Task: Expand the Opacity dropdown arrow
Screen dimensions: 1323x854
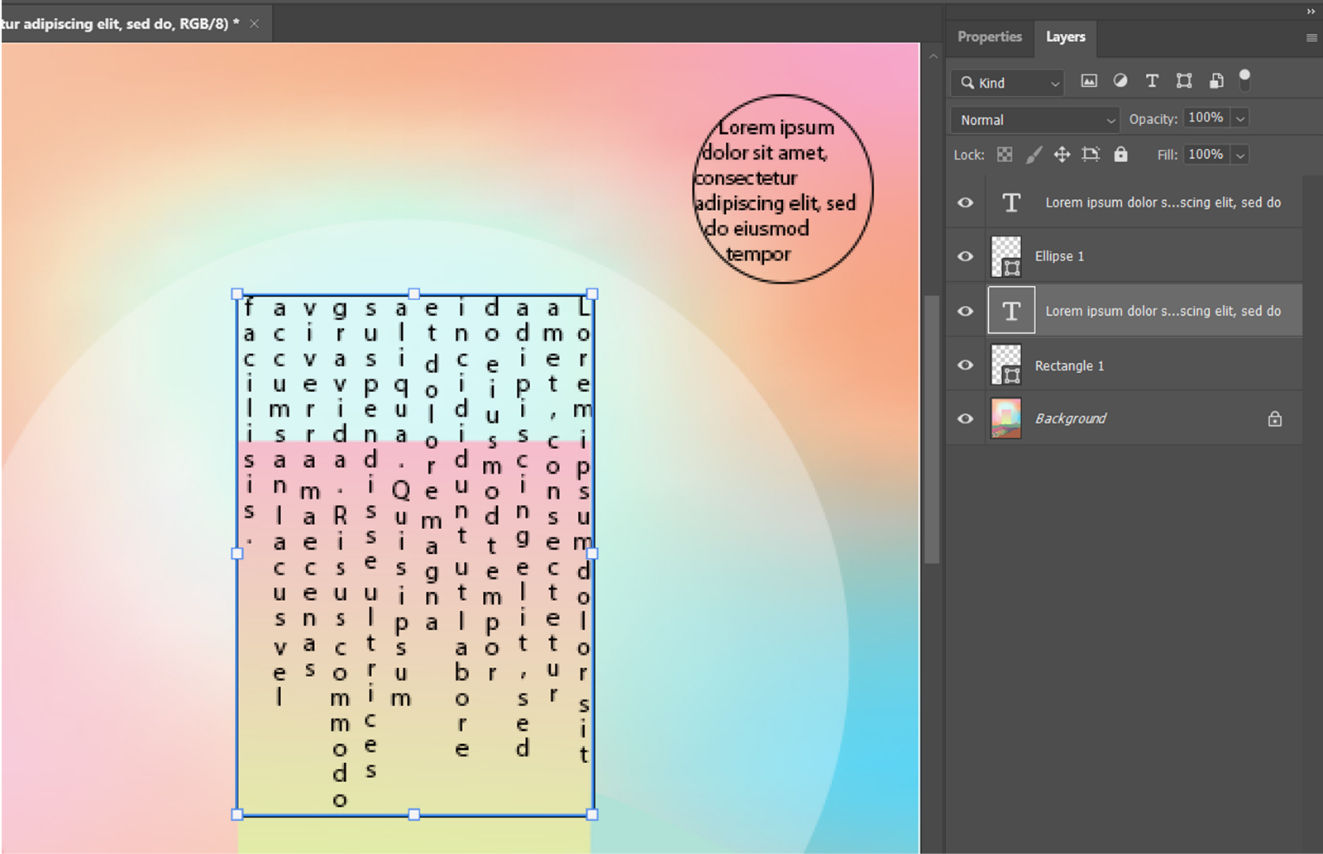Action: coord(1240,117)
